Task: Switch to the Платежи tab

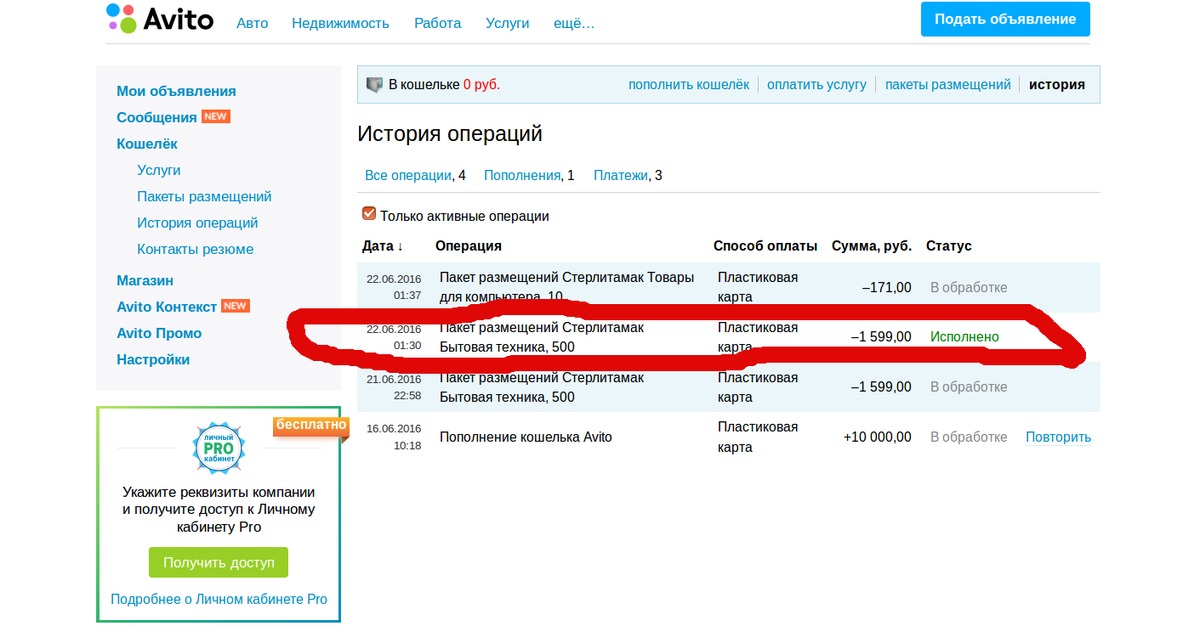Action: click(620, 175)
